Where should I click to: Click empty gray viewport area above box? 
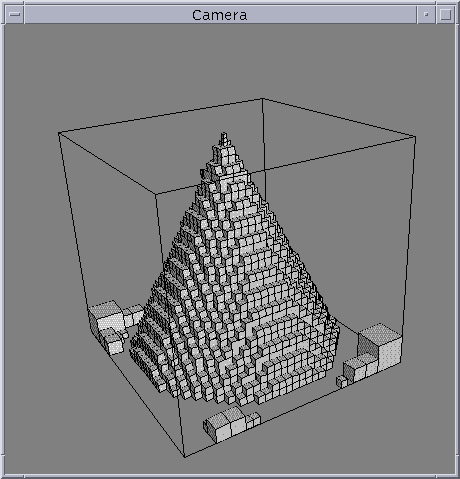(x=230, y=60)
